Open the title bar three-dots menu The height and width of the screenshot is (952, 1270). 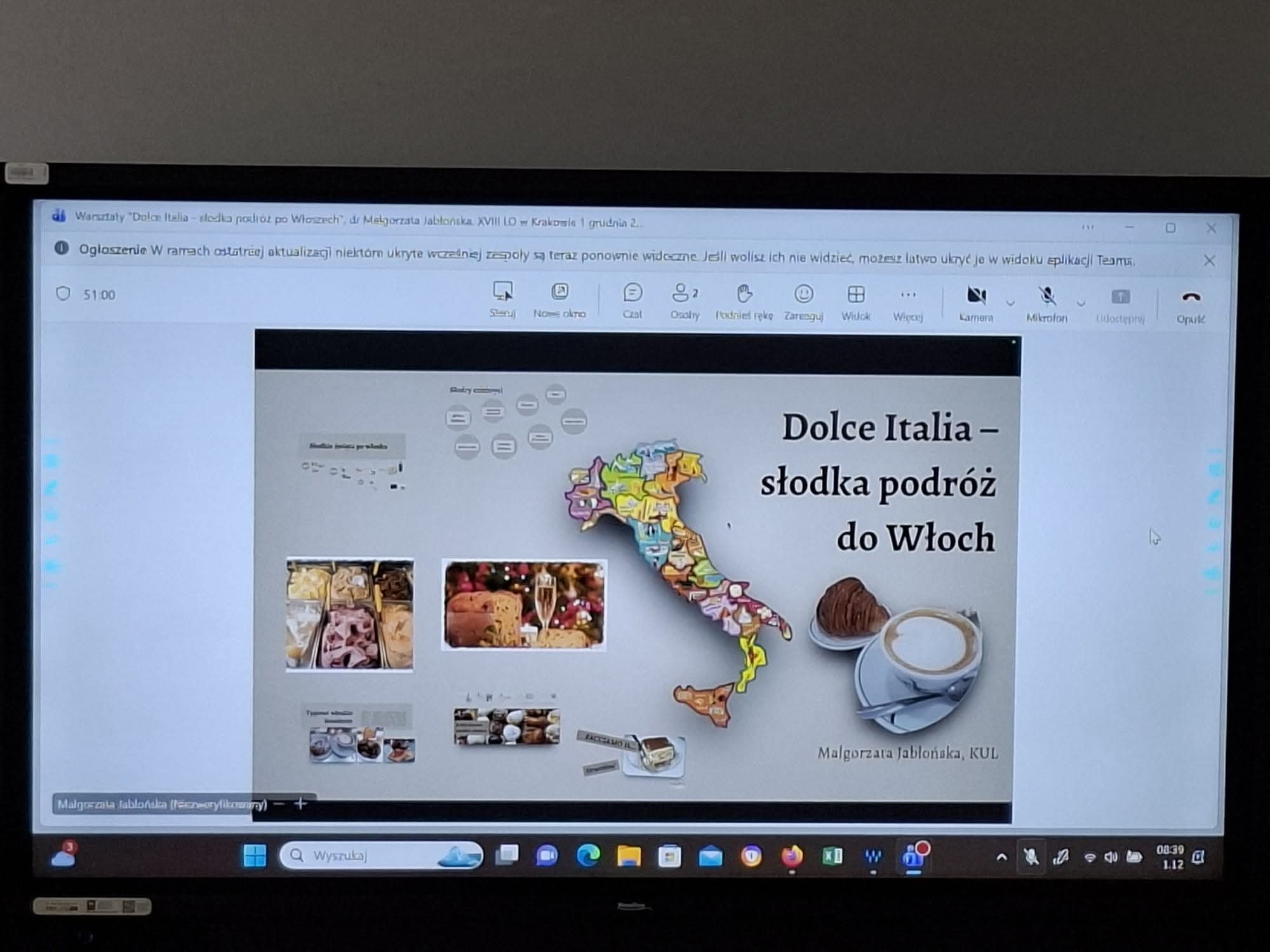click(1088, 227)
